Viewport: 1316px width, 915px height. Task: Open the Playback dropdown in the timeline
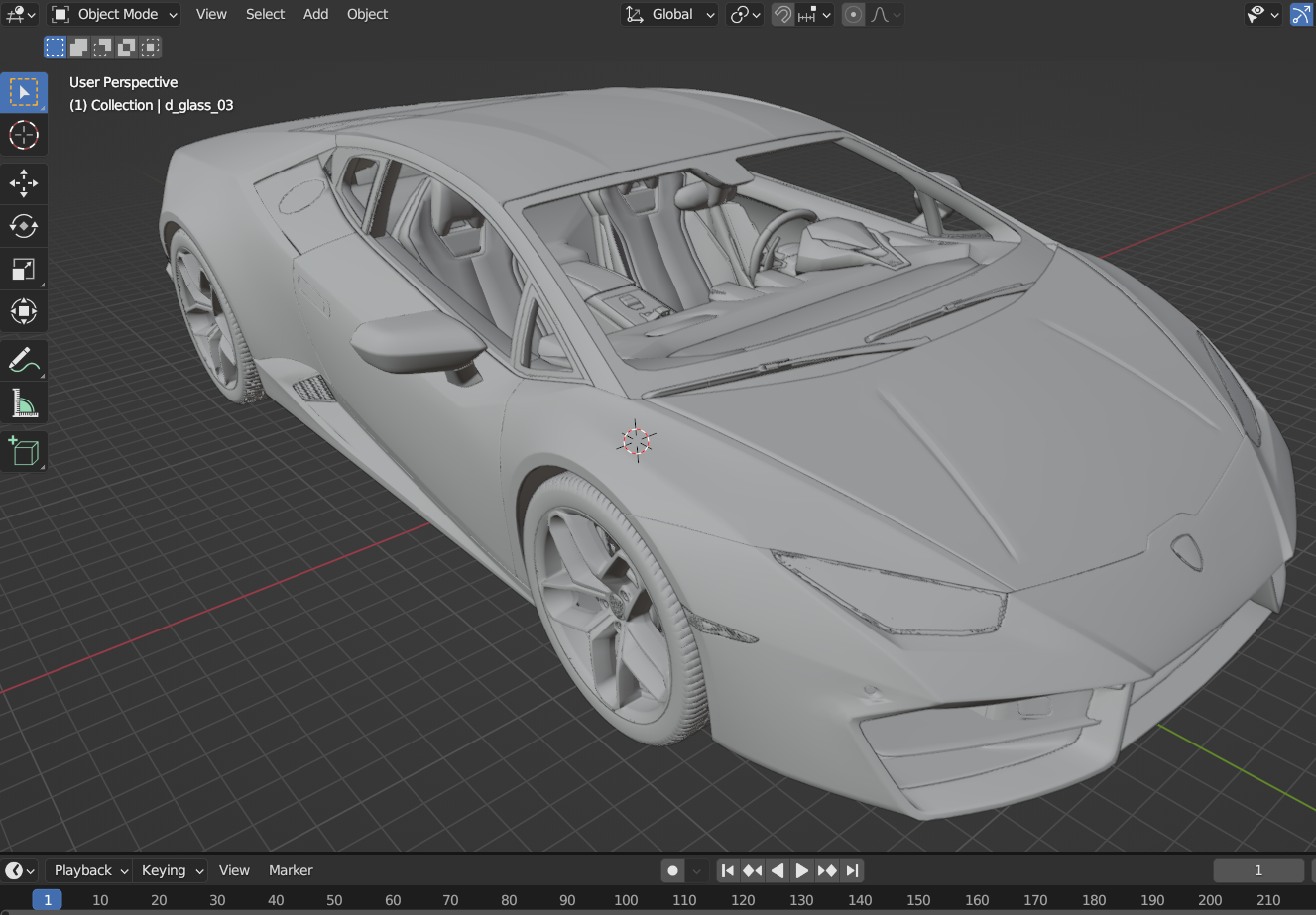click(x=90, y=870)
